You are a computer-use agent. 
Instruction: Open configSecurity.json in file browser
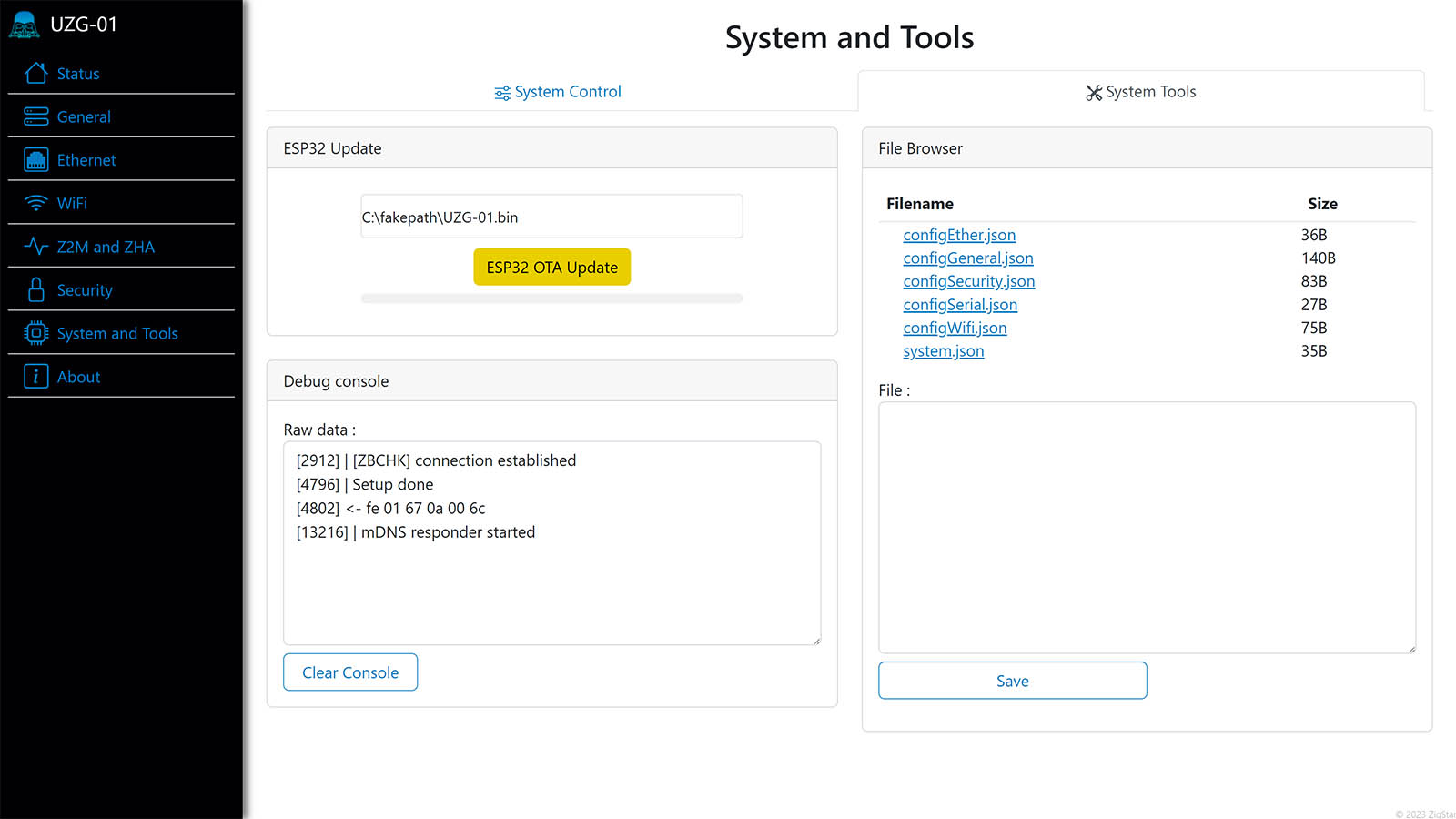(968, 281)
